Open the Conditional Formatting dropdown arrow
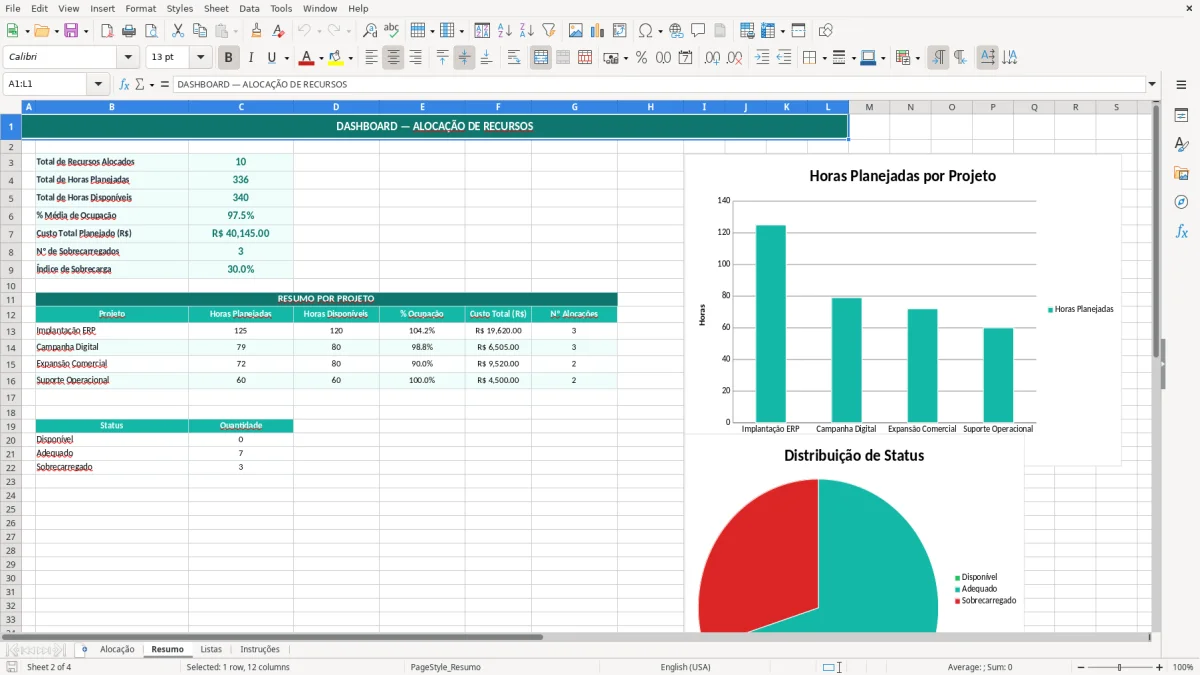1200x675 pixels. click(x=917, y=58)
